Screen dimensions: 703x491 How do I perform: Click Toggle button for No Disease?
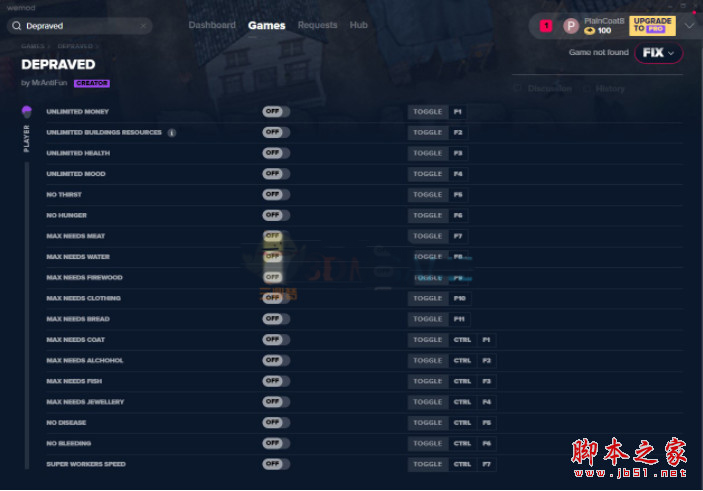click(428, 423)
